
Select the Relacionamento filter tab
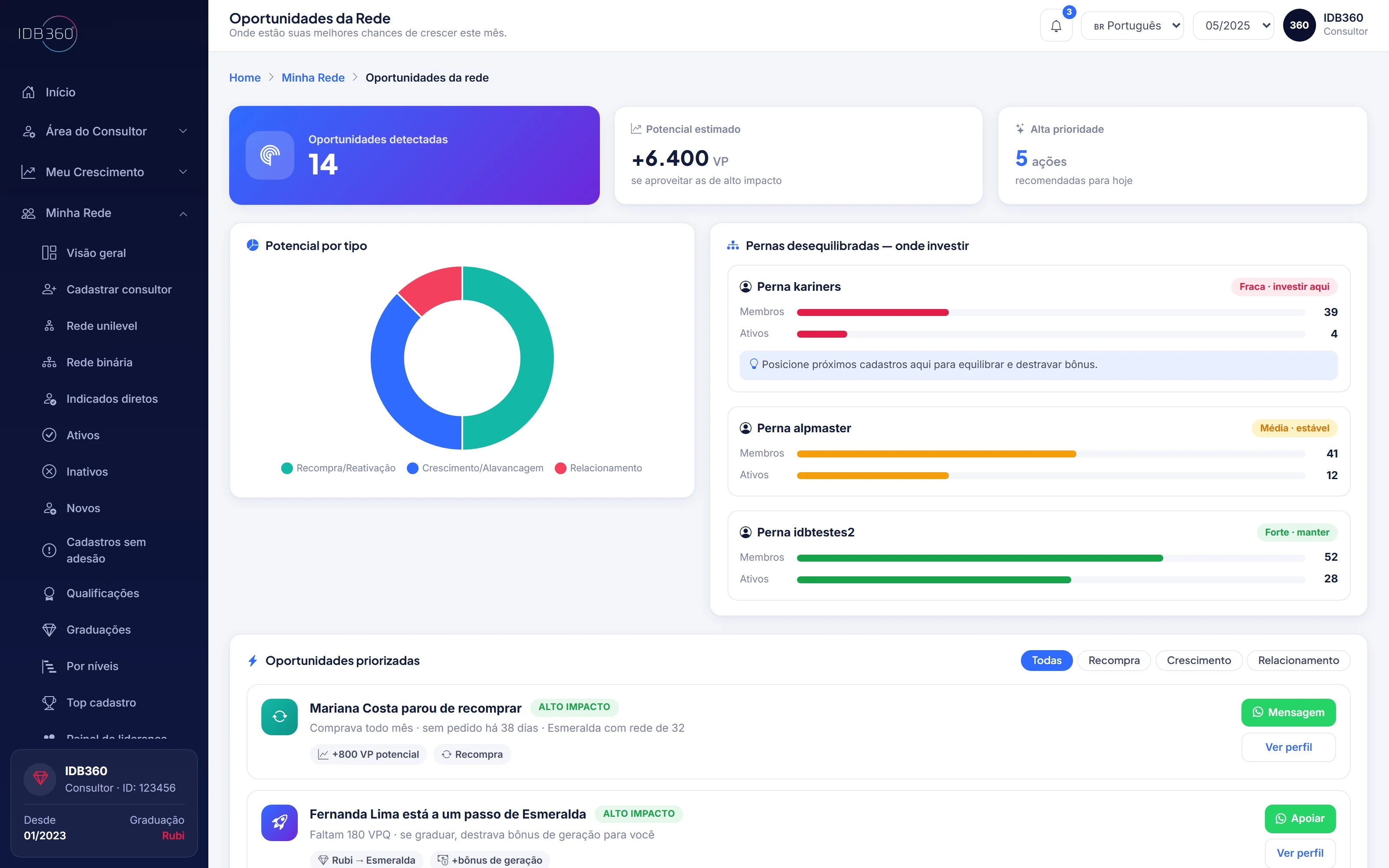pyautogui.click(x=1298, y=660)
